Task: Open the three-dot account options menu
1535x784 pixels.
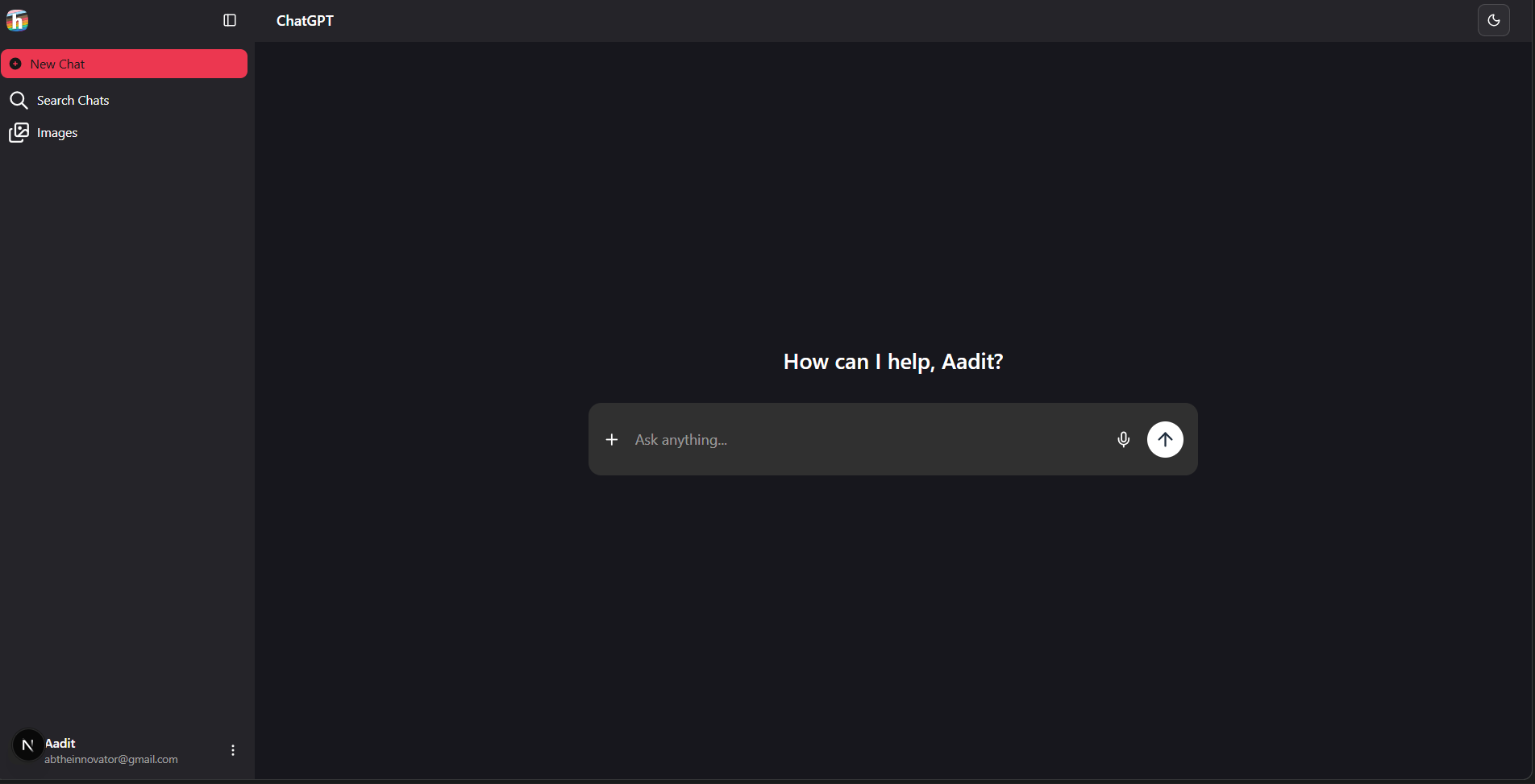Action: point(233,750)
